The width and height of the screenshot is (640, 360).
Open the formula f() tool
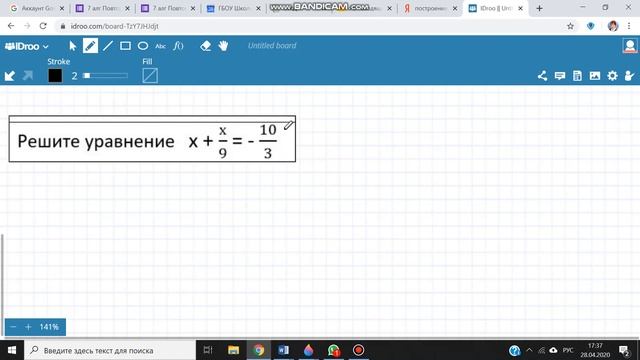(x=178, y=46)
